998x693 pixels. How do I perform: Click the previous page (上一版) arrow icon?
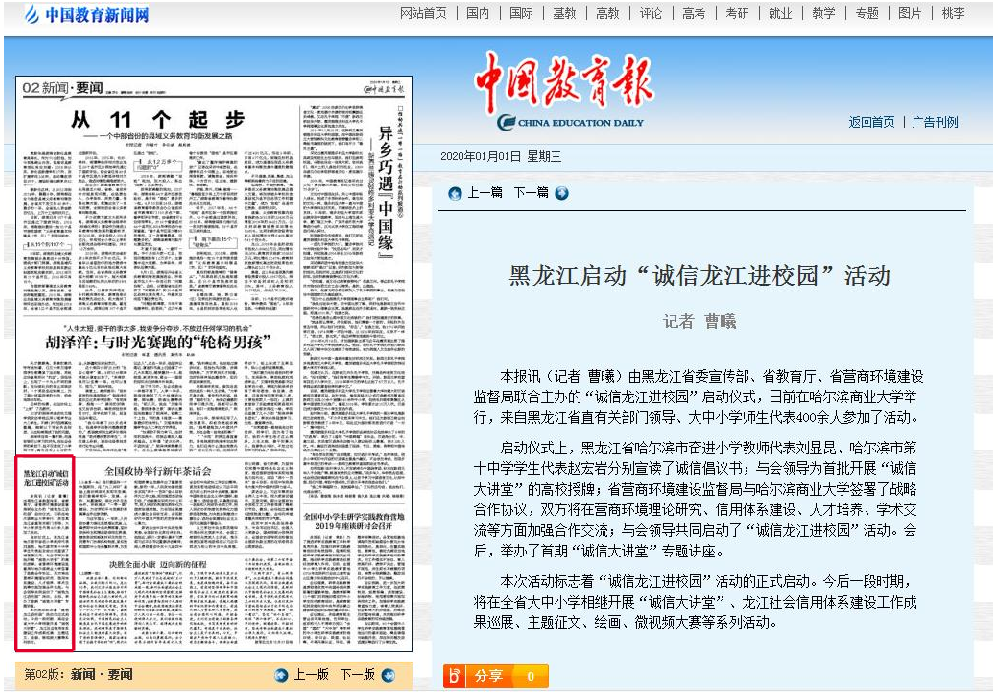click(281, 675)
